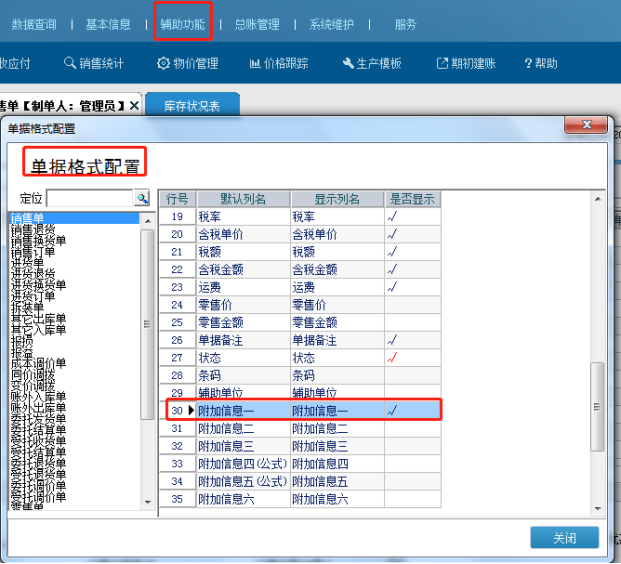Open the 基本信息 menu
Screen dimensions: 621x564
pos(108,25)
